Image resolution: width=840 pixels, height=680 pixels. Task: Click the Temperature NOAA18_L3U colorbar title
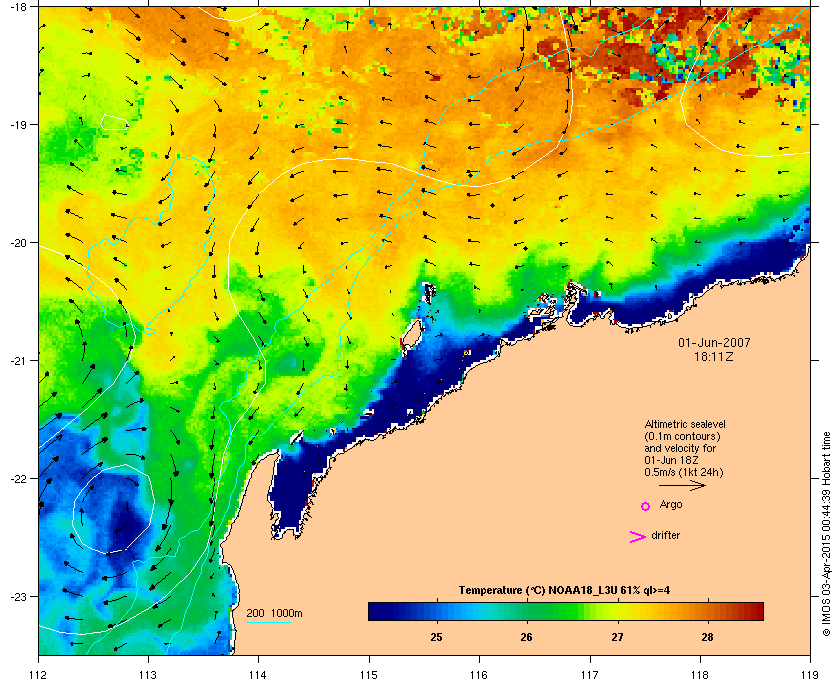click(x=564, y=591)
